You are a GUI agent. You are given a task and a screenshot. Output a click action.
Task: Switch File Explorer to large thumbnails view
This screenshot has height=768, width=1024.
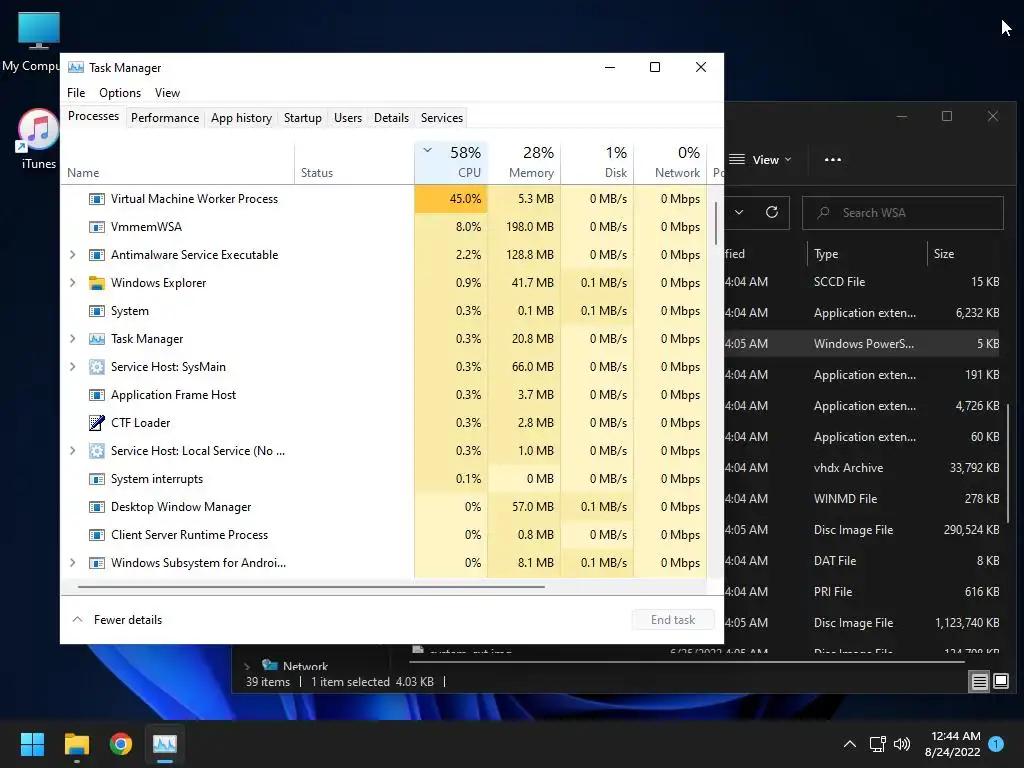tap(1001, 682)
